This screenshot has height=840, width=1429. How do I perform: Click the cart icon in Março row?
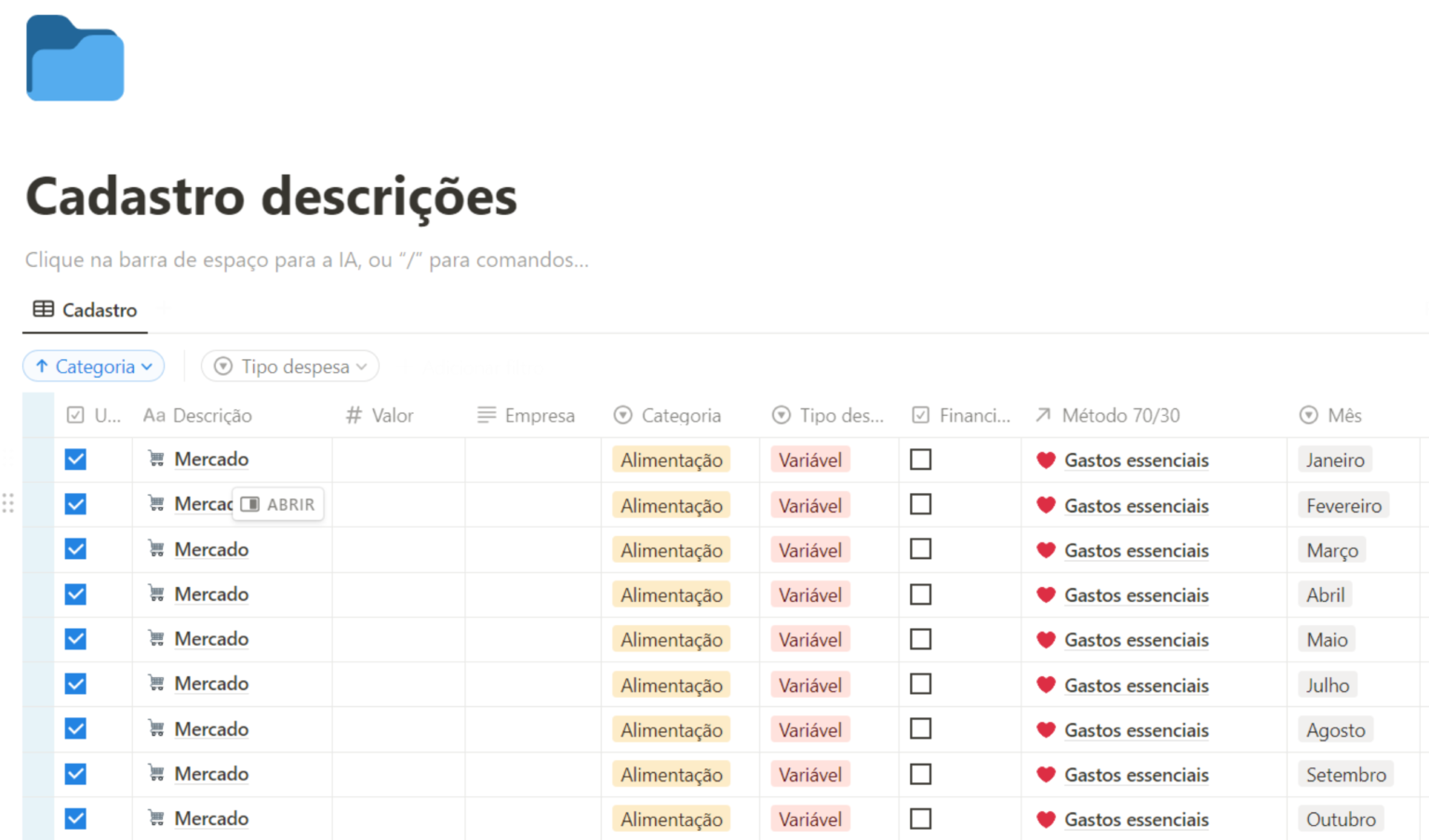pos(156,549)
